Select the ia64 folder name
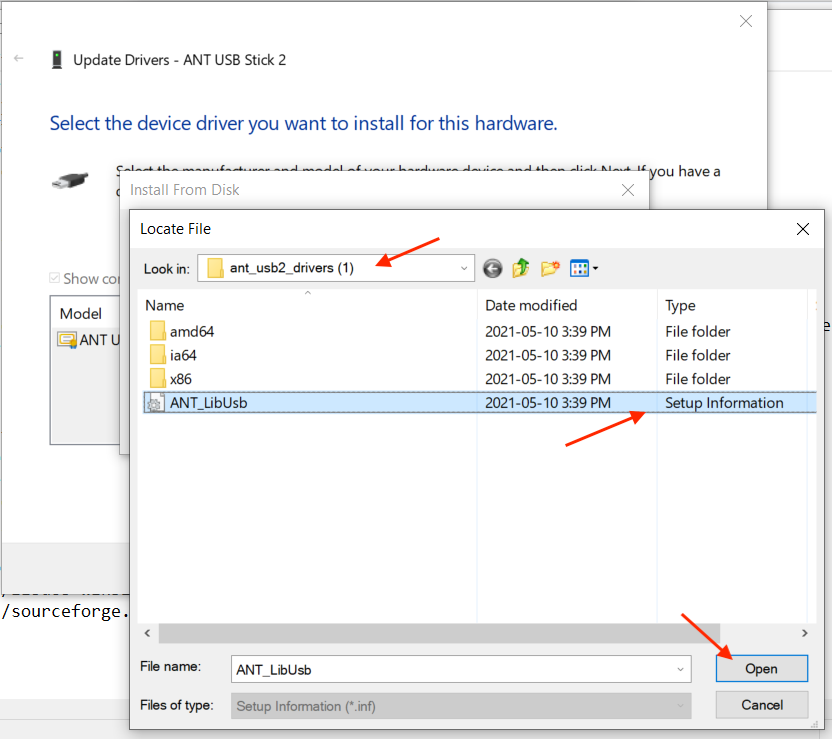 click(x=183, y=355)
